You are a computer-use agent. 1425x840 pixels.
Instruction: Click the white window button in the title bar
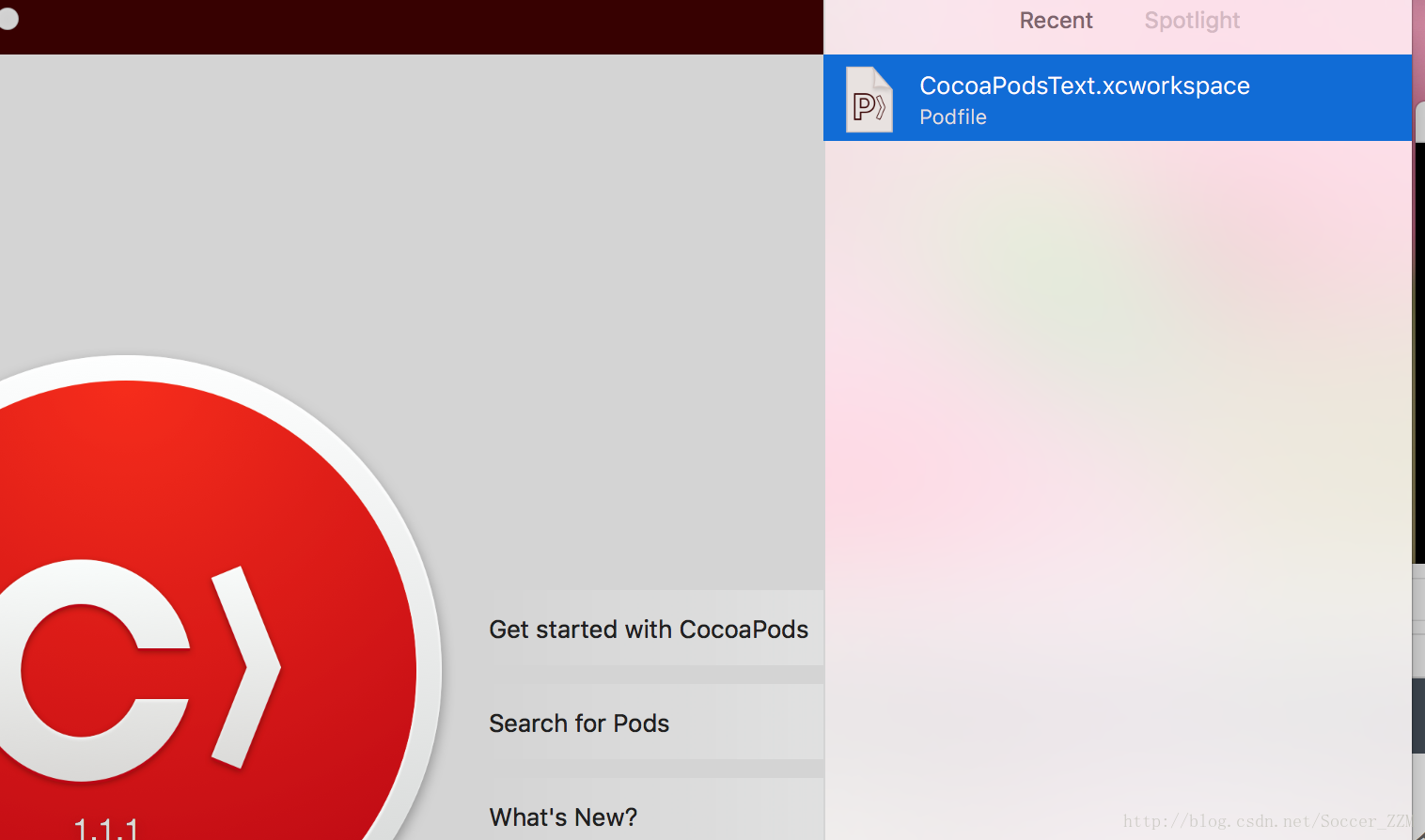point(8,18)
